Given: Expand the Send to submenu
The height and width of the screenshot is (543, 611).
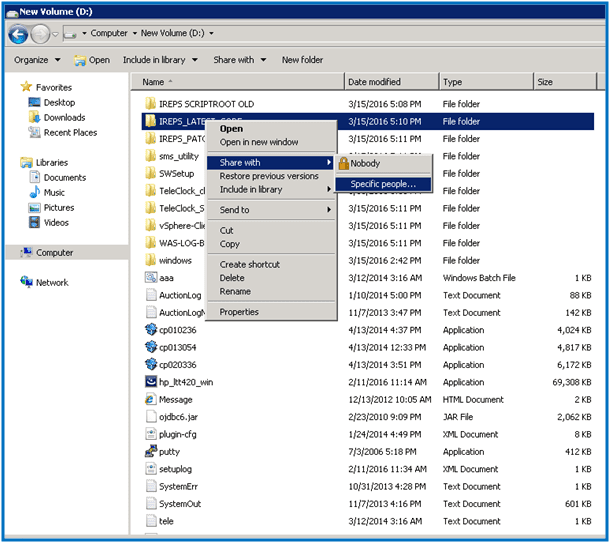Looking at the screenshot, I should (271, 210).
